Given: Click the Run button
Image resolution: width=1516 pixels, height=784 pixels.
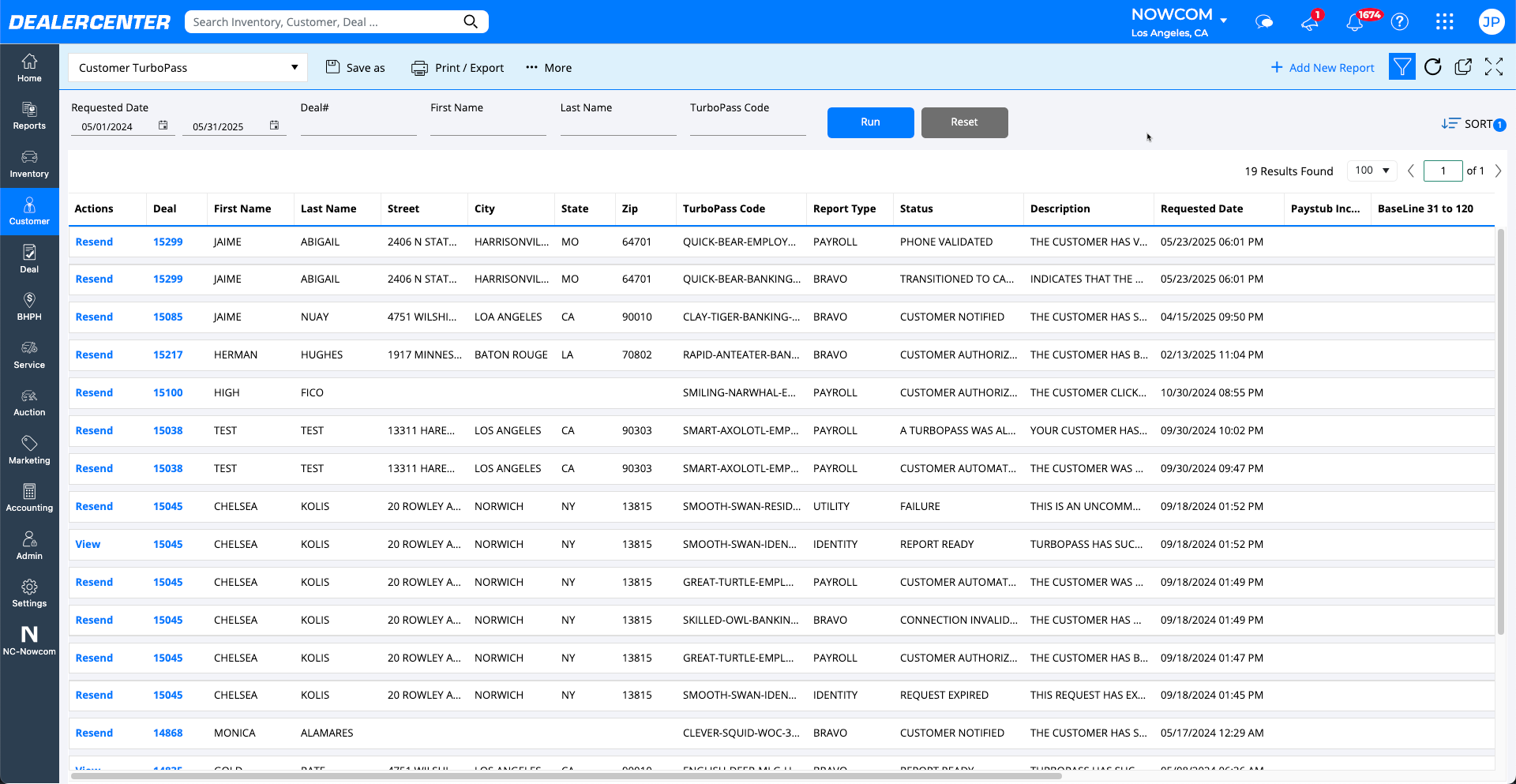Looking at the screenshot, I should [870, 122].
